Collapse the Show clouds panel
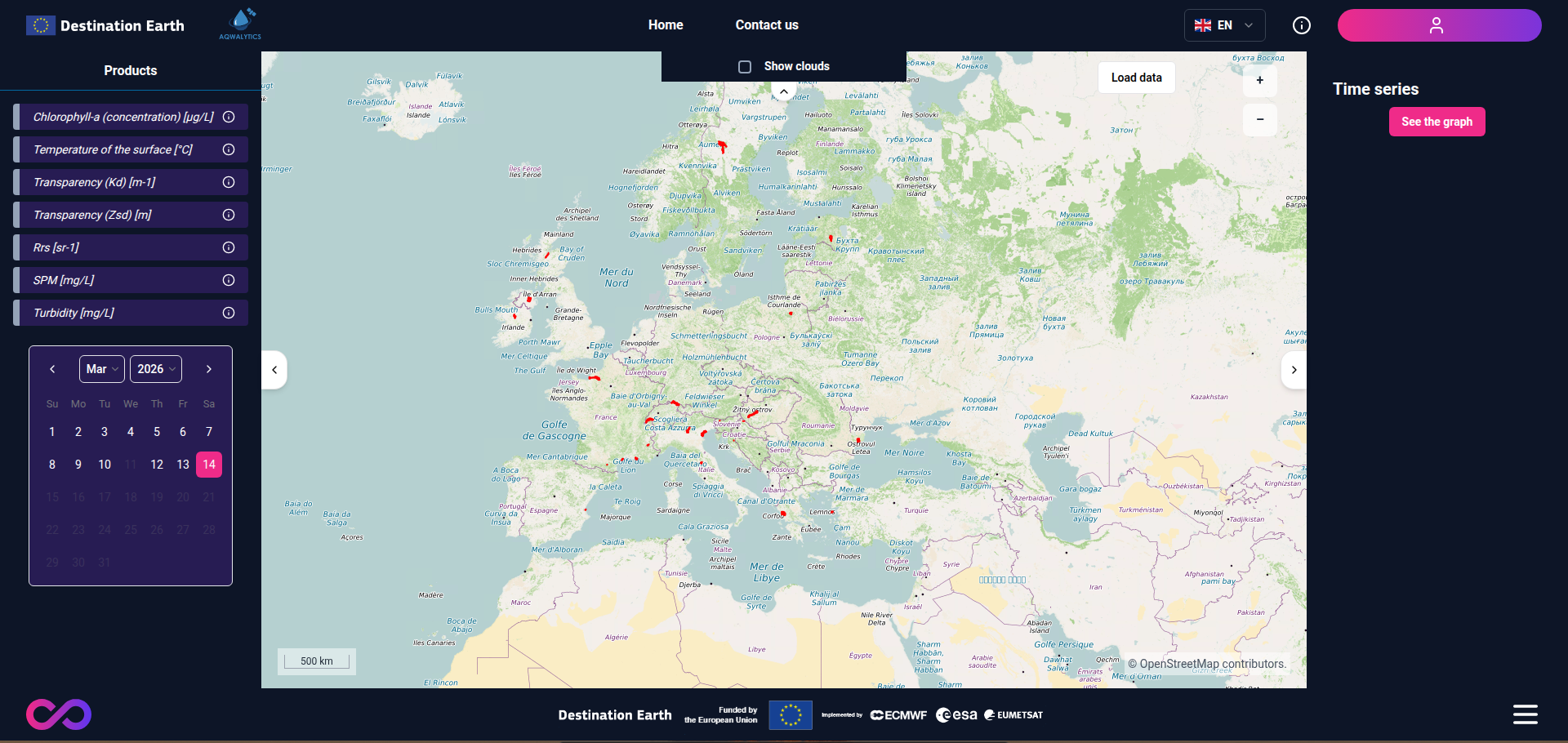Image resolution: width=1568 pixels, height=743 pixels. click(784, 92)
